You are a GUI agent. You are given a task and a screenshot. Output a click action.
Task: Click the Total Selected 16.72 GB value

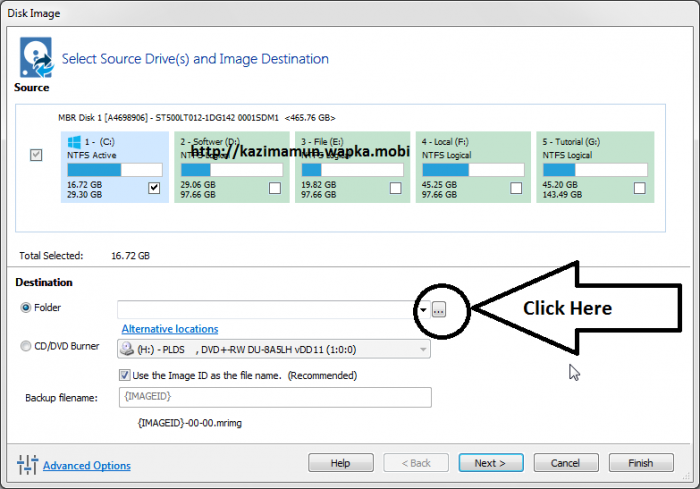(x=130, y=256)
